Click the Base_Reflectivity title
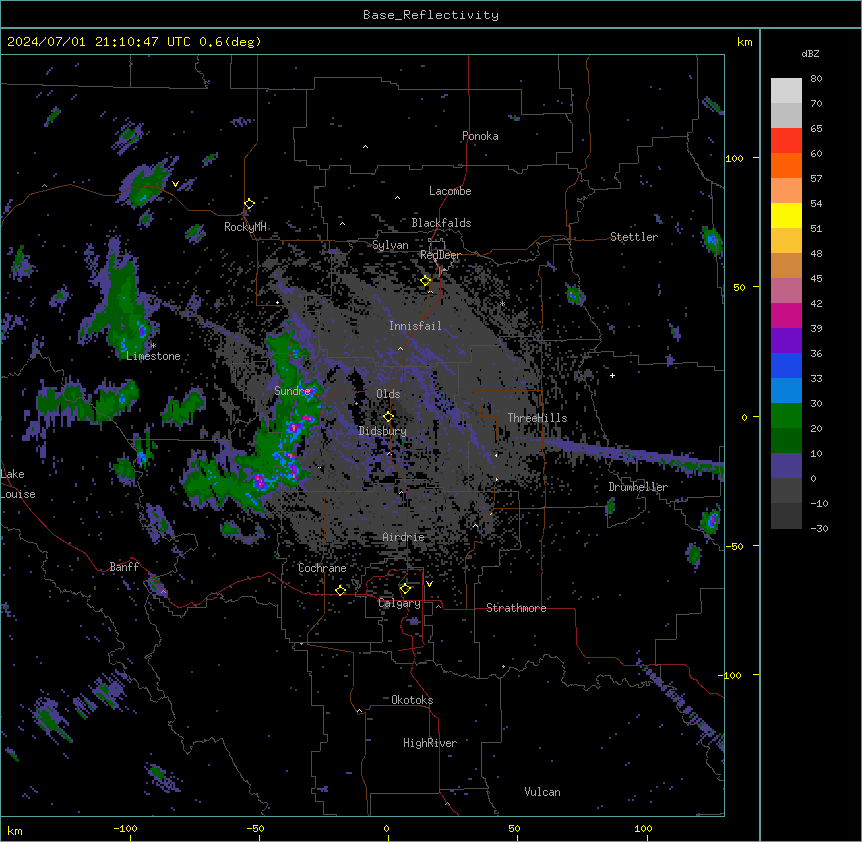Screen dimensions: 862x842 (431, 15)
